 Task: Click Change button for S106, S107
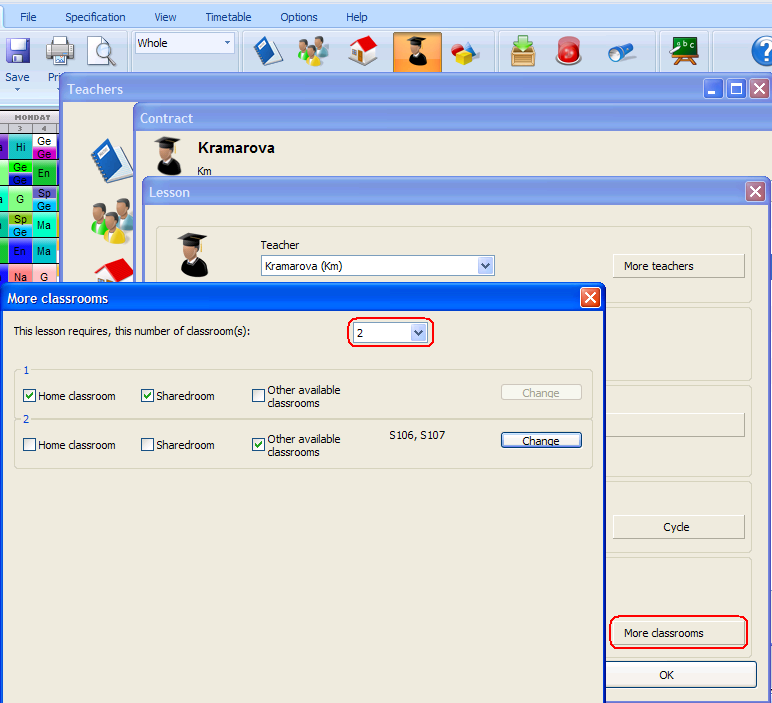click(540, 441)
